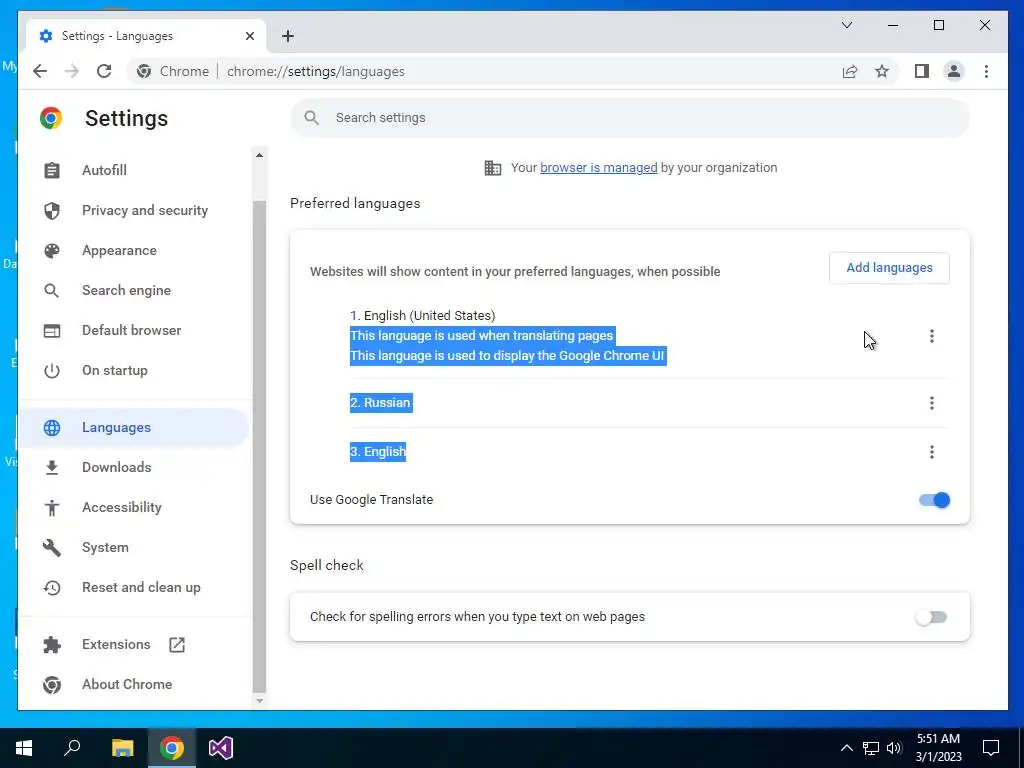Click the Chrome site info icon in address bar
The width and height of the screenshot is (1024, 768).
pos(144,71)
